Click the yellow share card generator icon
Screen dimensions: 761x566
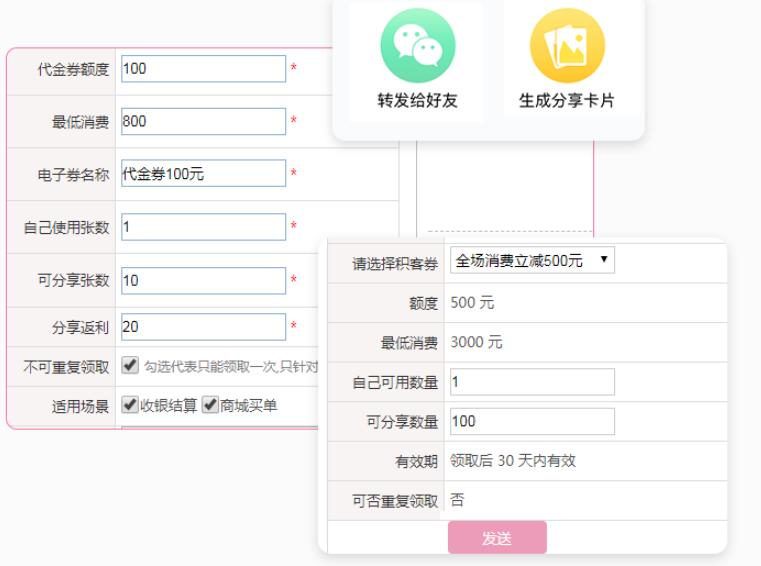tap(567, 45)
